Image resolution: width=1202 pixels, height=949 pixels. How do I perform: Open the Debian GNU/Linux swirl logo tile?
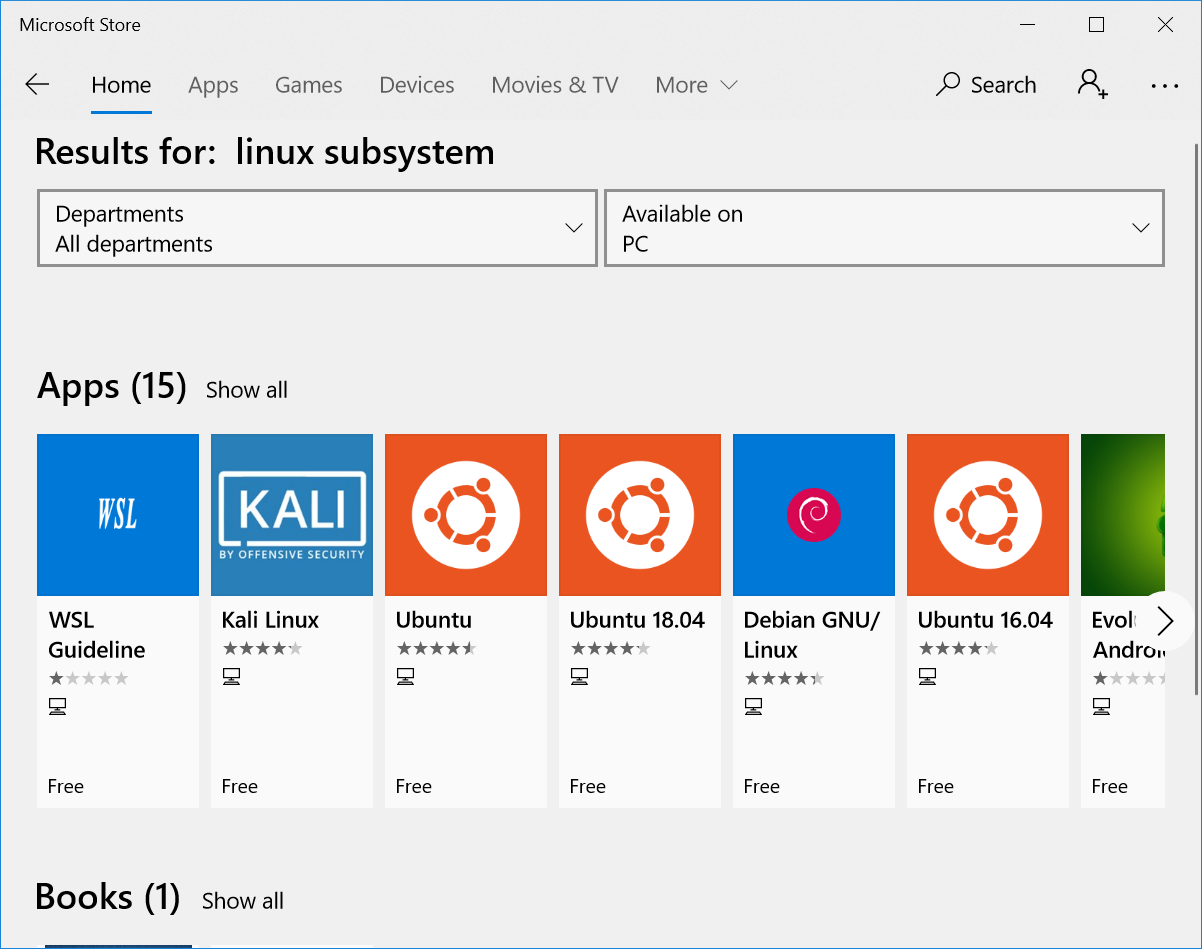point(814,515)
